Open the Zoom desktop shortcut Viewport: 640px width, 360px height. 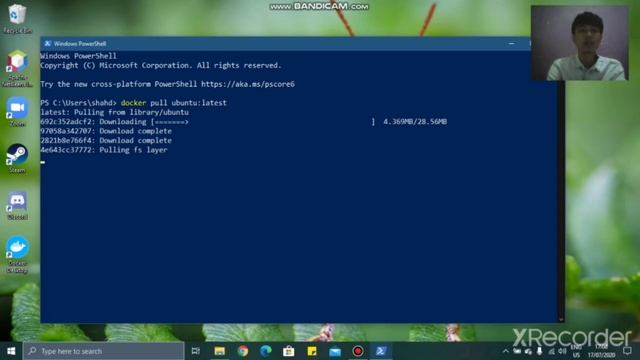[x=17, y=111]
